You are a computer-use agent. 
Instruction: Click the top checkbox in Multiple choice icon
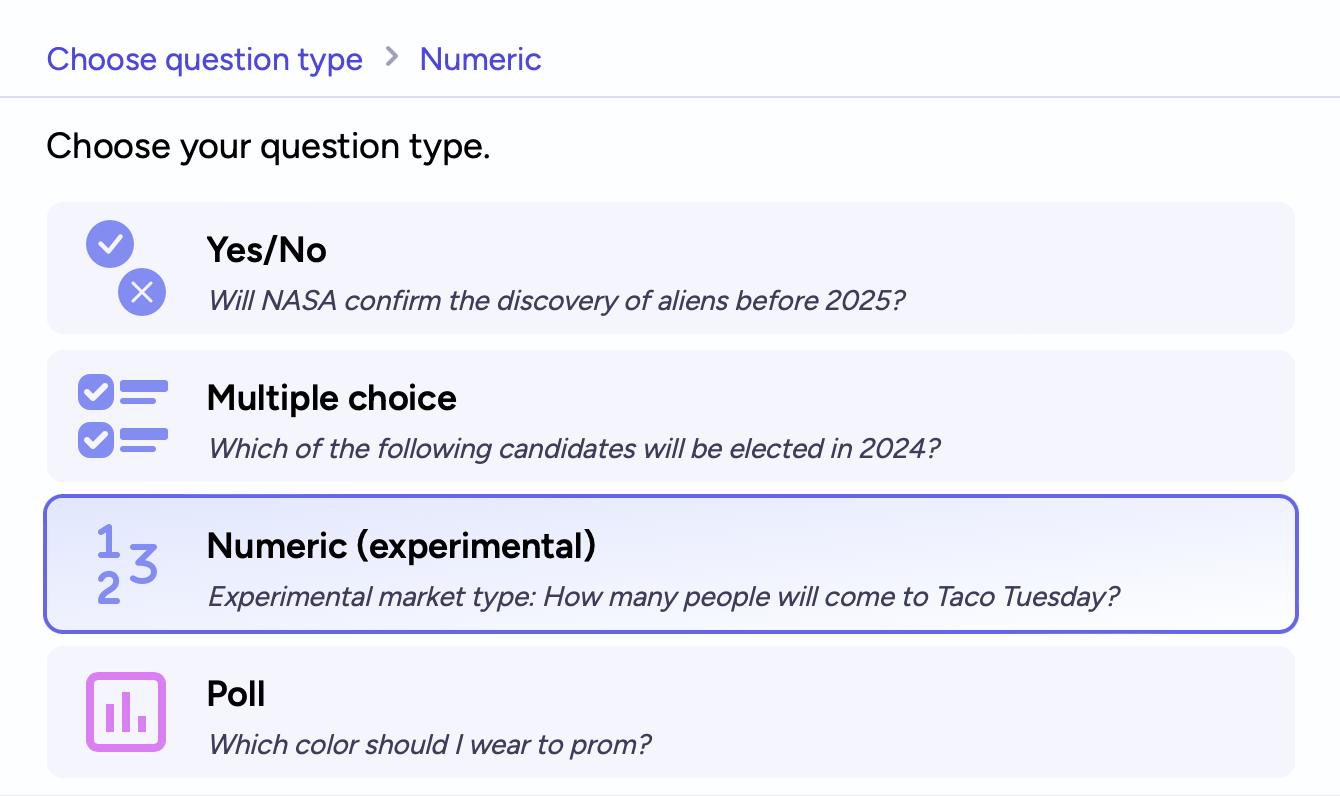point(96,392)
